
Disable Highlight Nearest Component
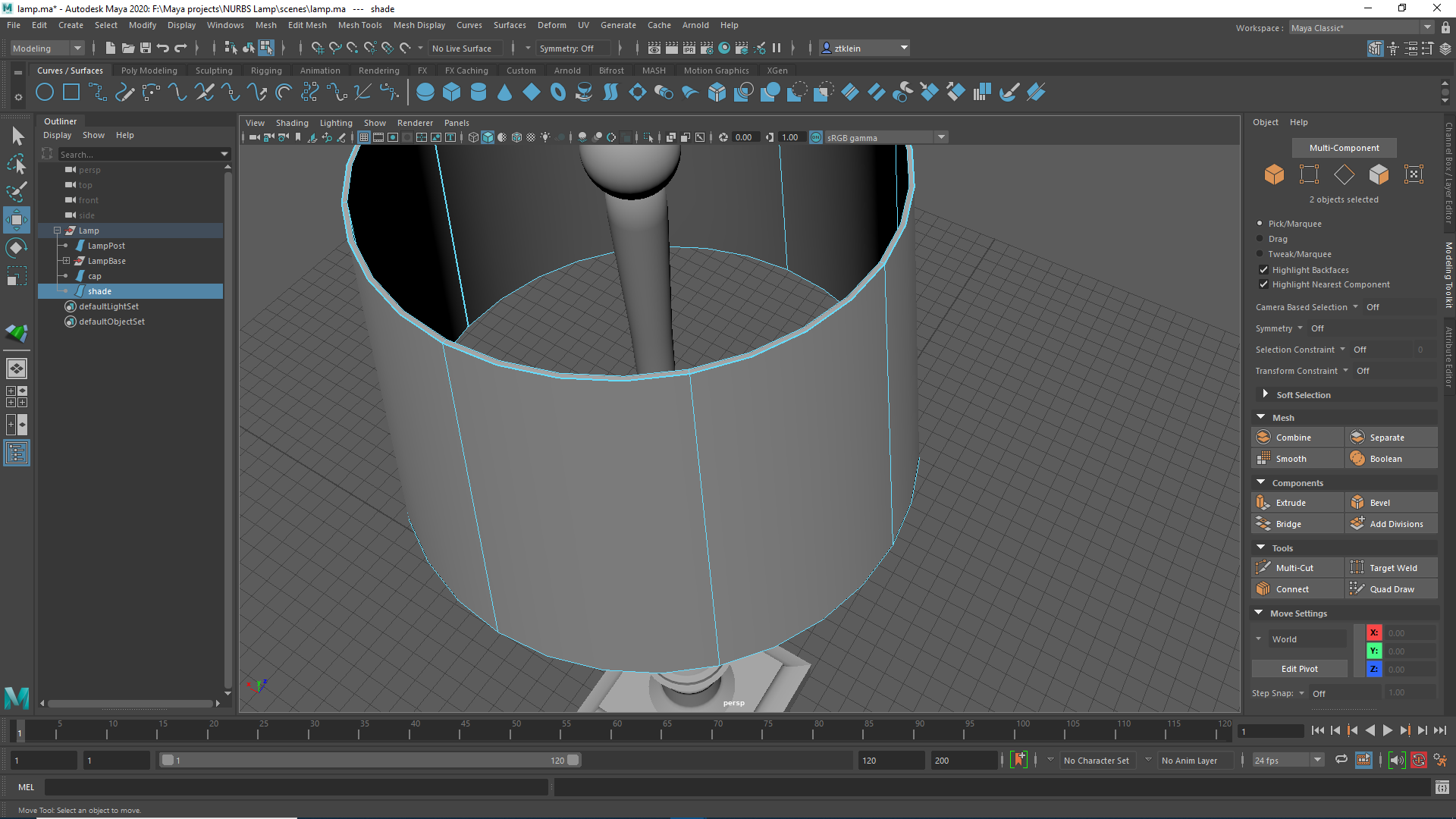(x=1263, y=284)
